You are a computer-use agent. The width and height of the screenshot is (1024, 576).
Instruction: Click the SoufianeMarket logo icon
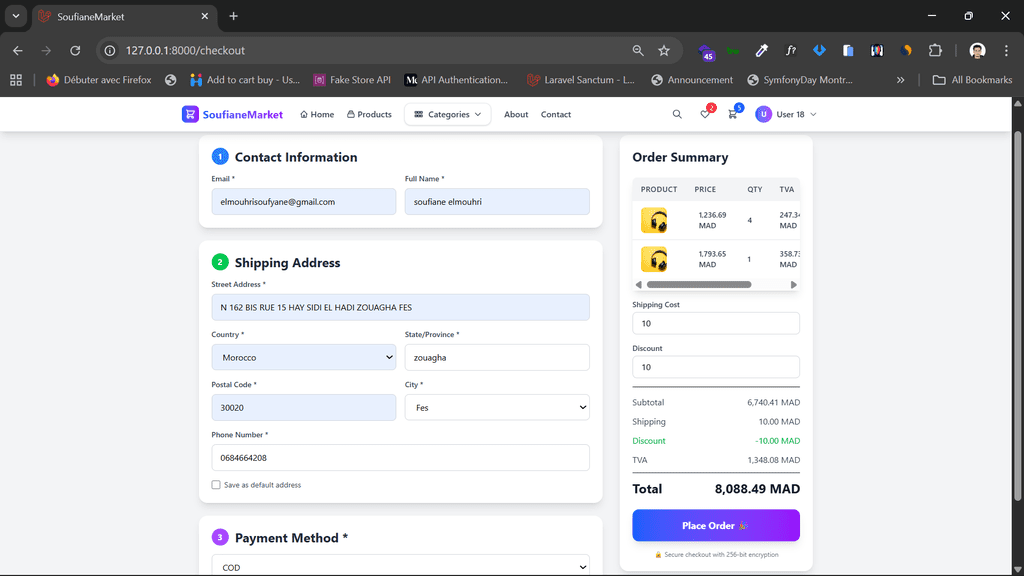click(x=190, y=114)
